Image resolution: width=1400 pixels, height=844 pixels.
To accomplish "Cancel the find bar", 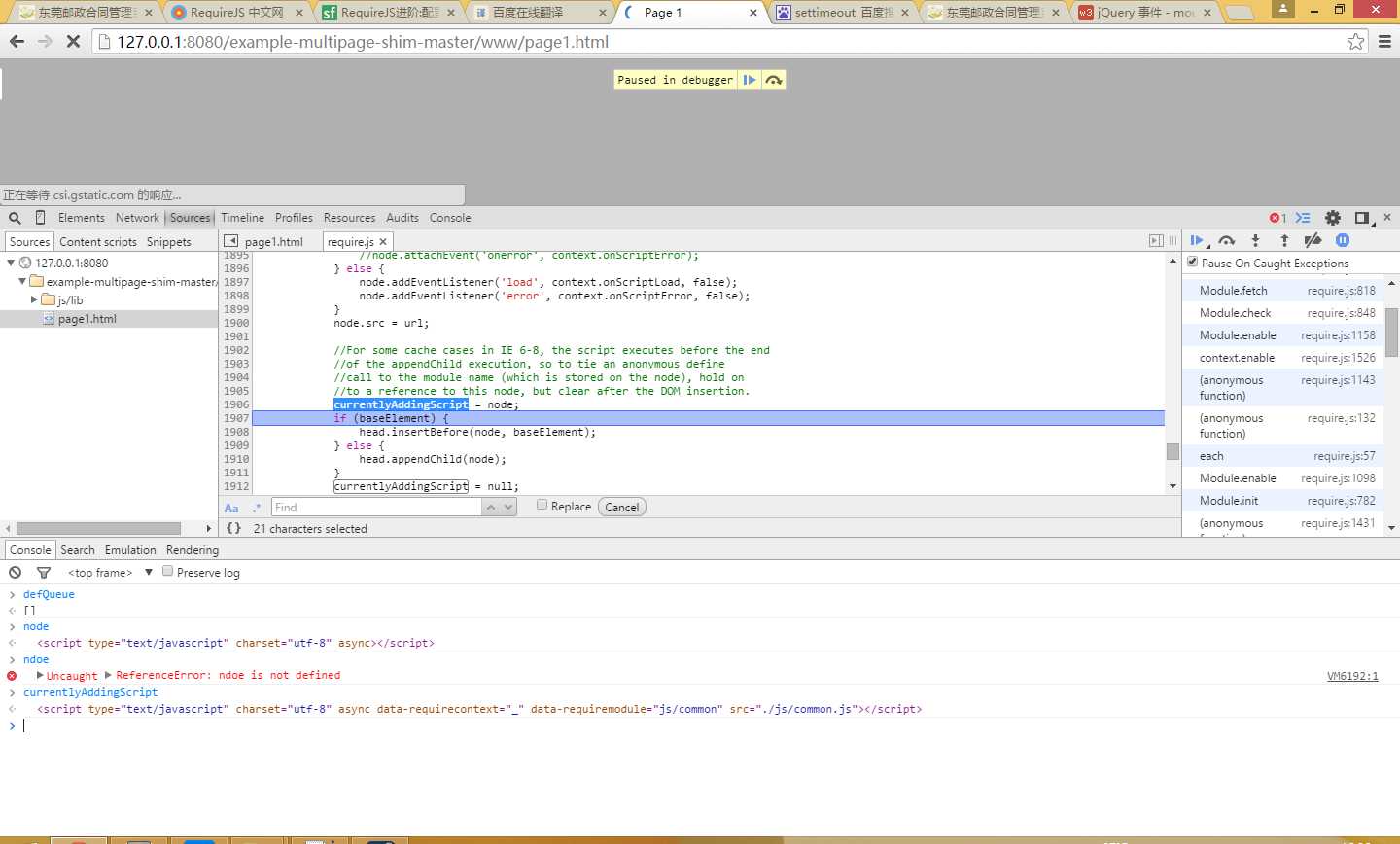I will 622,507.
